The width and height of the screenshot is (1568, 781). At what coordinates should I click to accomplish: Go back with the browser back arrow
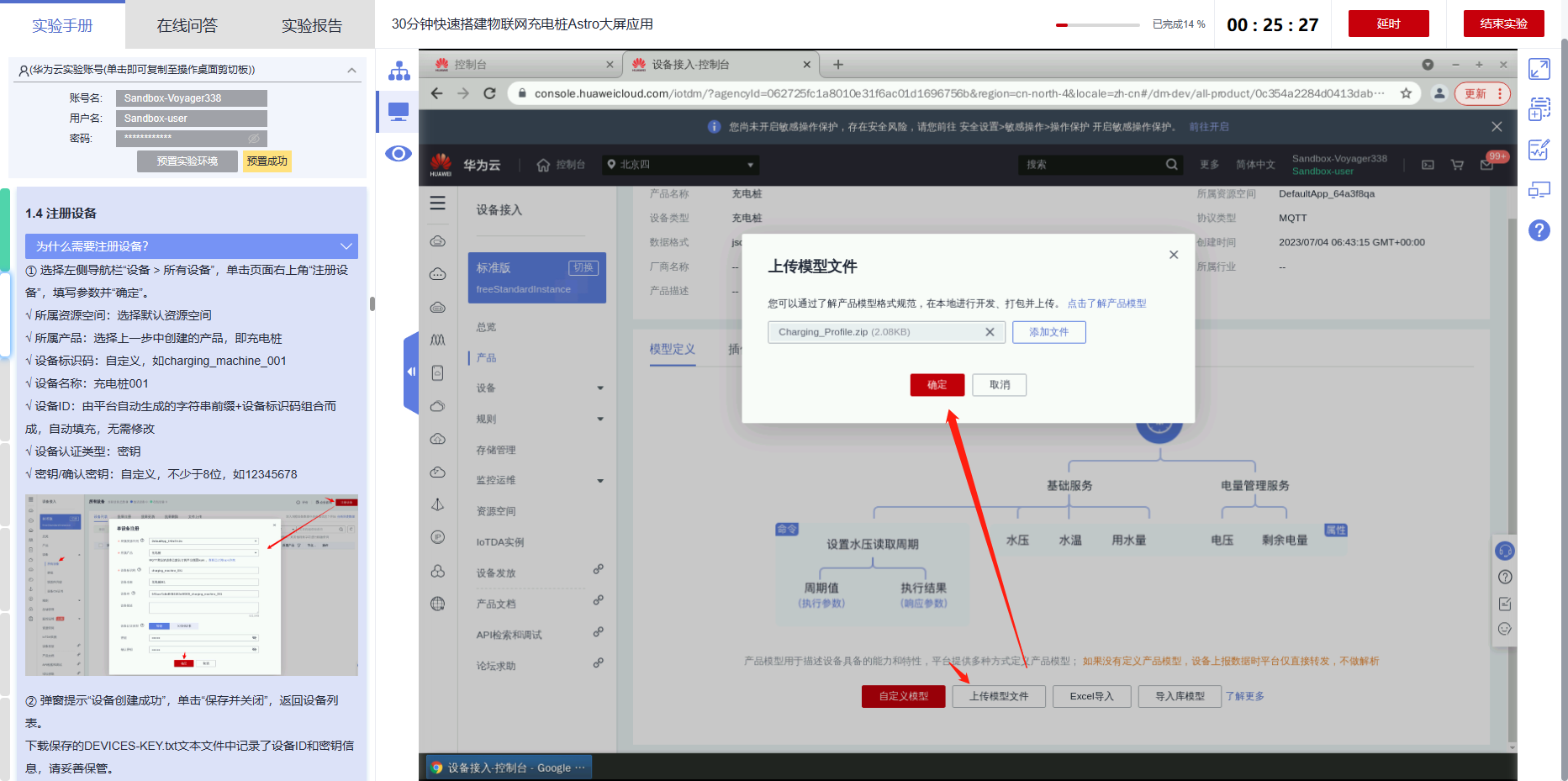pyautogui.click(x=437, y=93)
